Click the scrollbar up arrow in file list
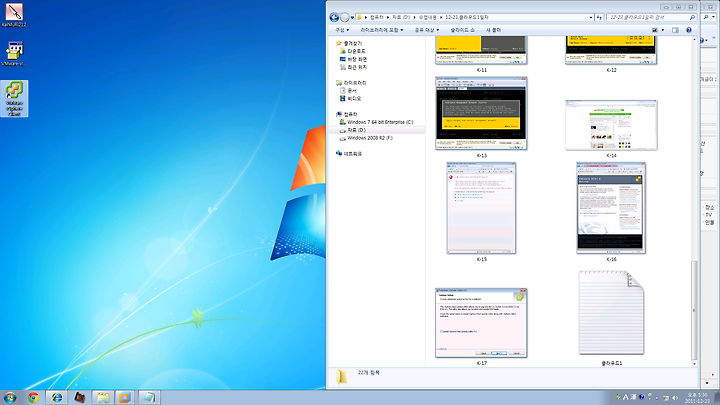Screen dimensions: 720x405 [694, 39]
